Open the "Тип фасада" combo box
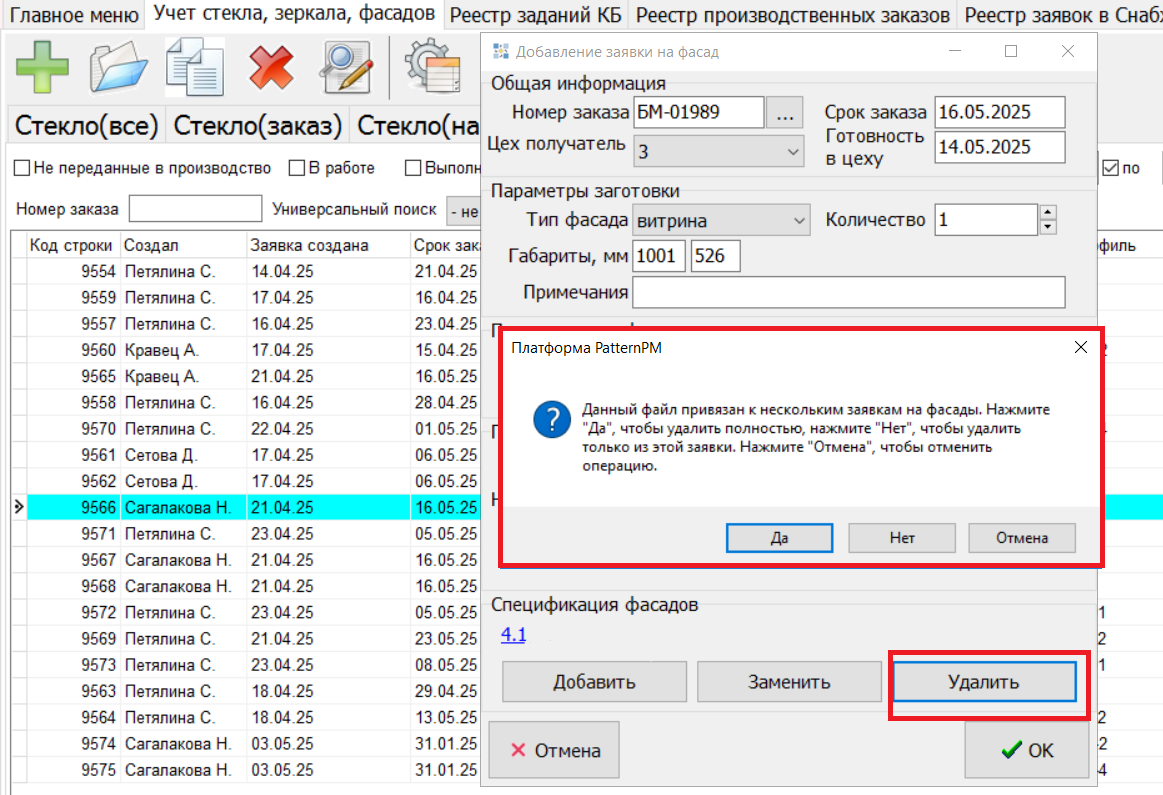The height and width of the screenshot is (795, 1163). click(x=798, y=220)
